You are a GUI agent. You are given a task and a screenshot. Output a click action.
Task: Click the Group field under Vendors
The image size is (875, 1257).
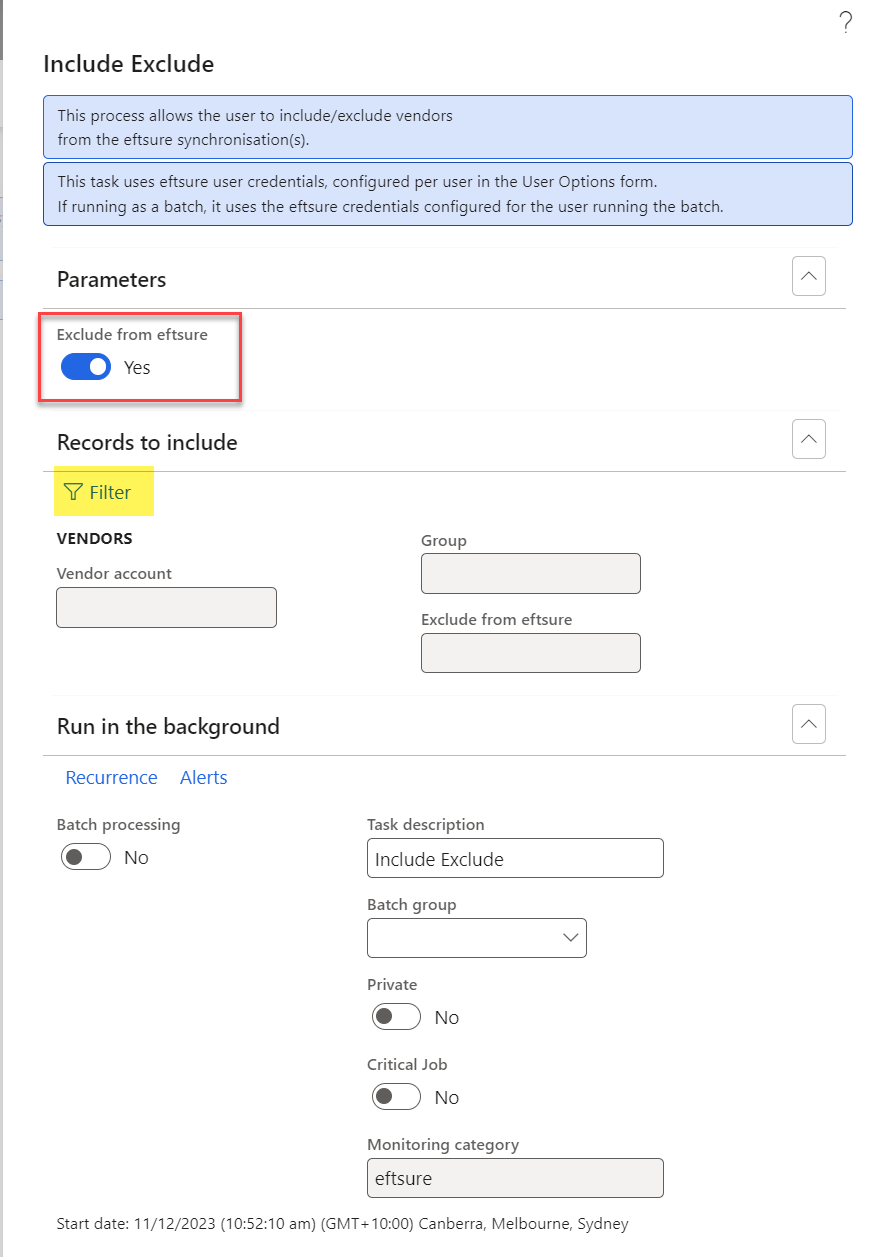pyautogui.click(x=531, y=574)
